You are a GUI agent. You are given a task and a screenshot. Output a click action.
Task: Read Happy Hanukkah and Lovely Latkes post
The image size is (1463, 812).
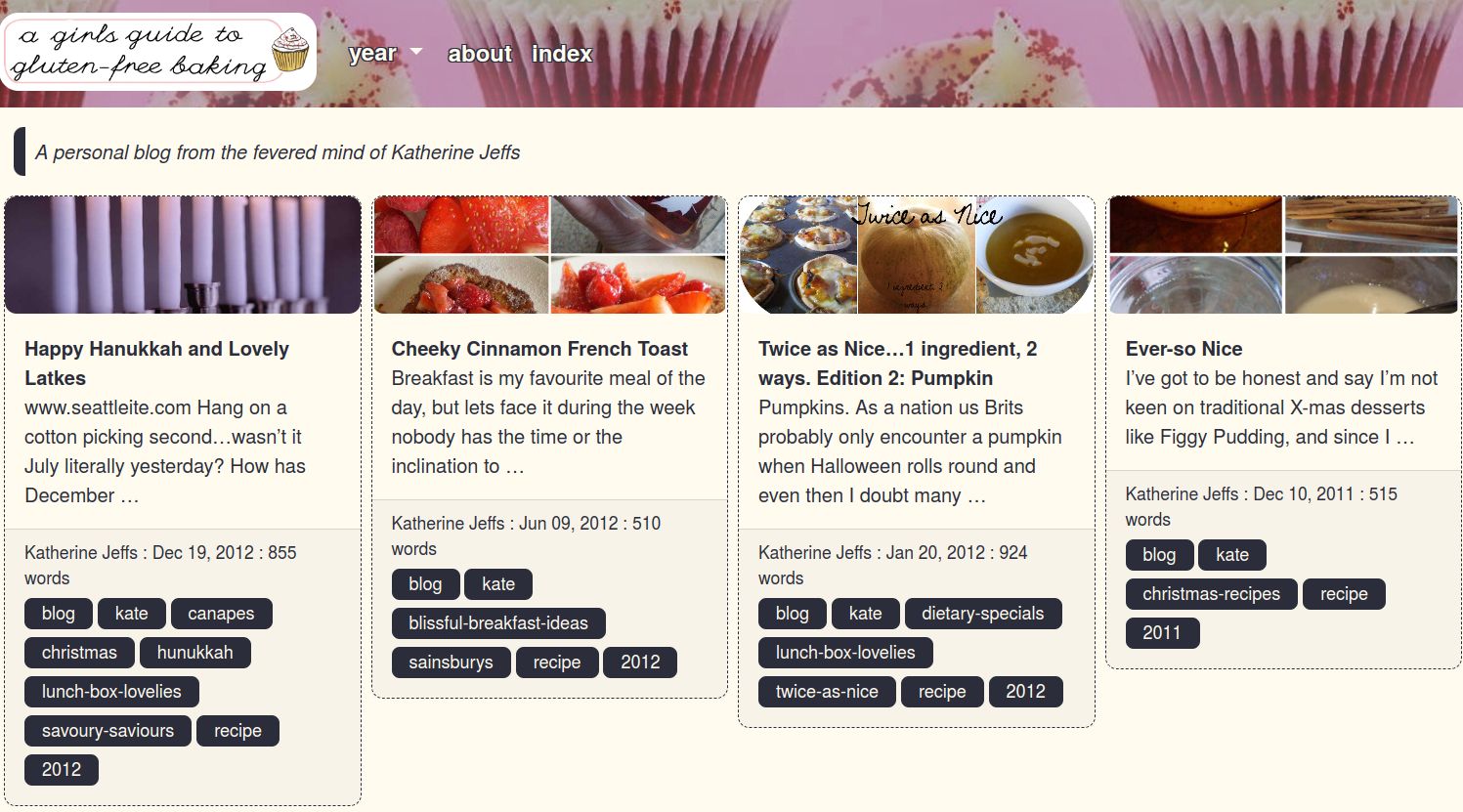[x=156, y=363]
